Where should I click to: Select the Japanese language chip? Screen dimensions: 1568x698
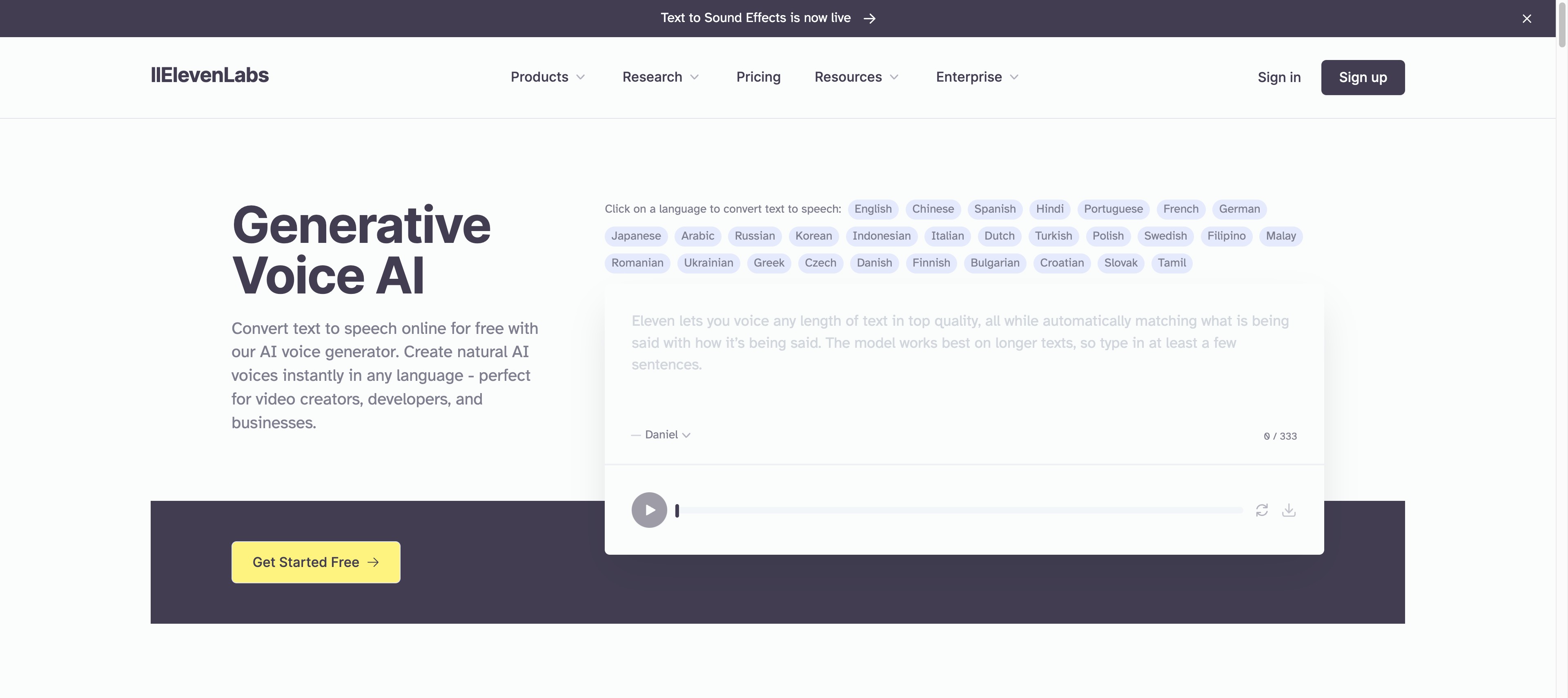pos(636,236)
